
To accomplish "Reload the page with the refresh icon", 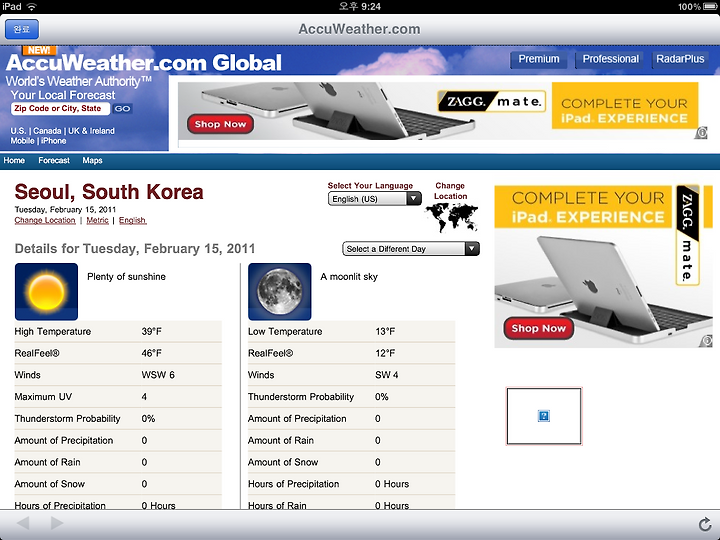I will coord(705,524).
